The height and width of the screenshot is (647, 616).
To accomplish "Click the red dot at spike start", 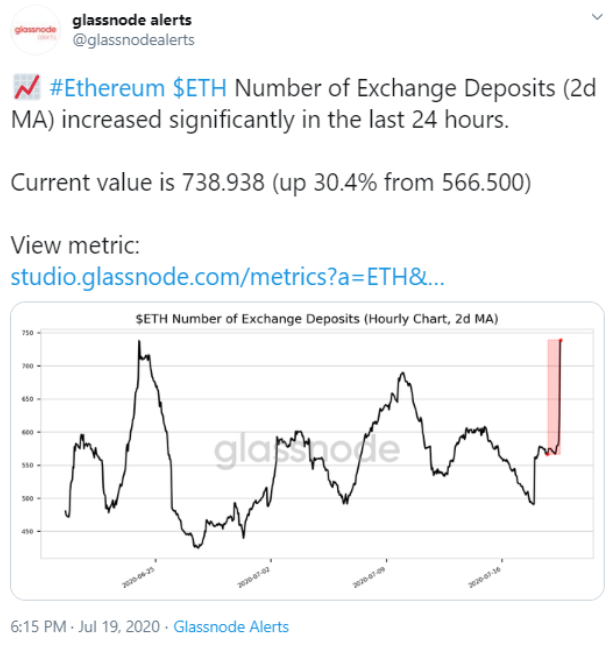I will click(547, 454).
